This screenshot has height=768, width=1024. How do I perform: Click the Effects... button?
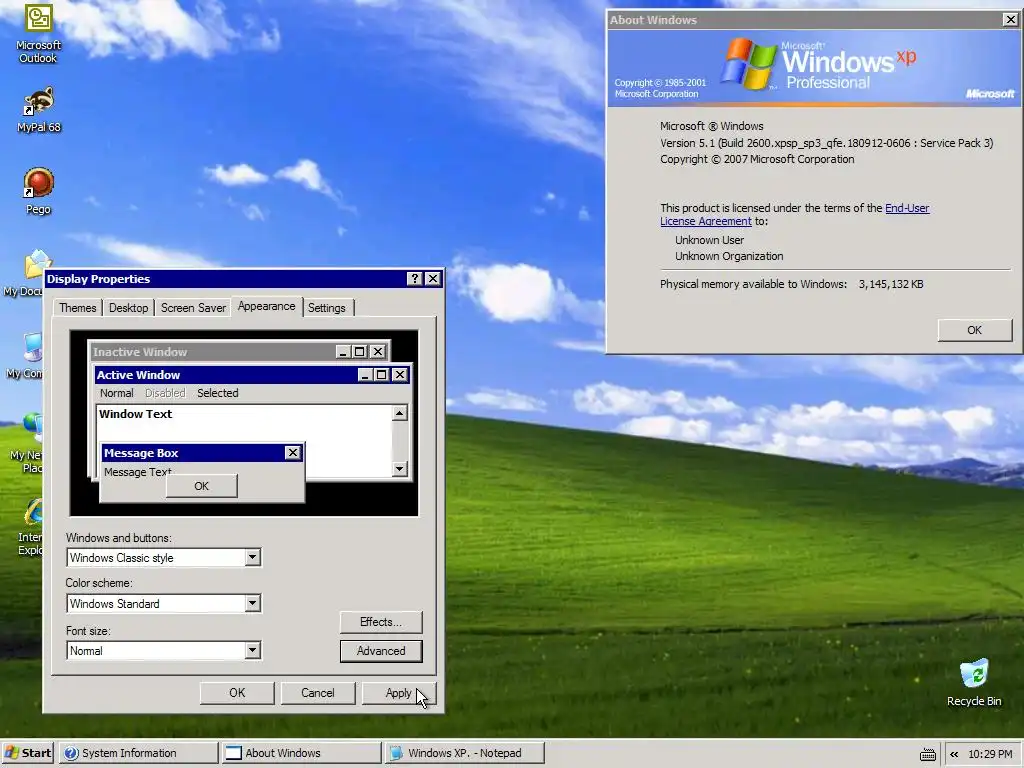381,622
